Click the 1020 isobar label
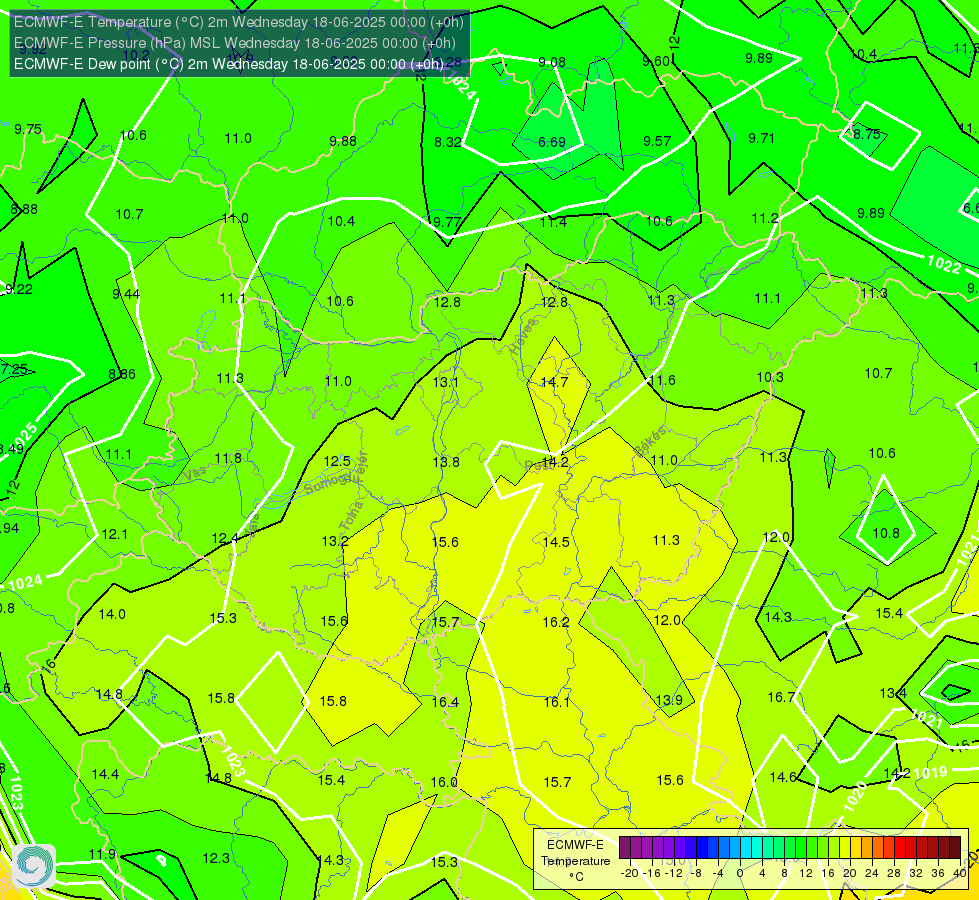The image size is (979, 900). [x=855, y=796]
